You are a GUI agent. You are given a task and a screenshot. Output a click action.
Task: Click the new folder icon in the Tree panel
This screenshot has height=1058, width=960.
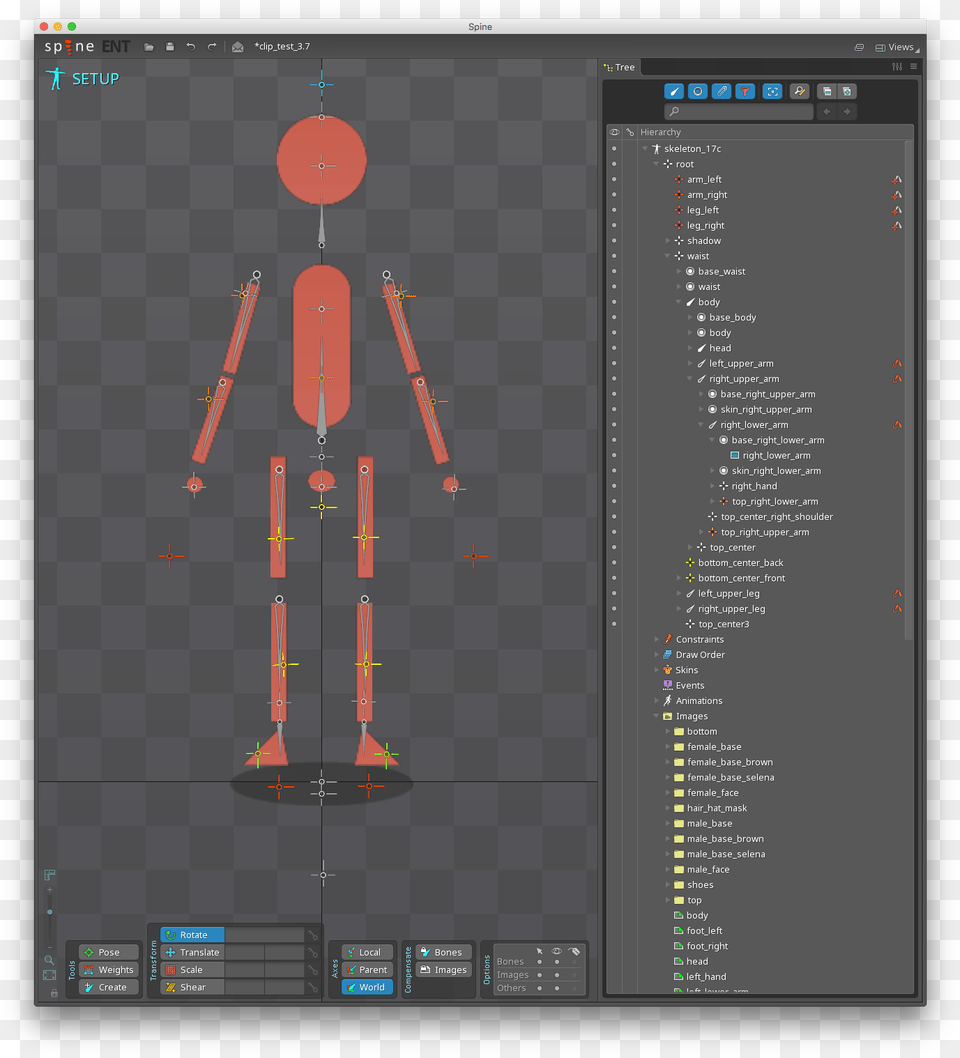826,91
